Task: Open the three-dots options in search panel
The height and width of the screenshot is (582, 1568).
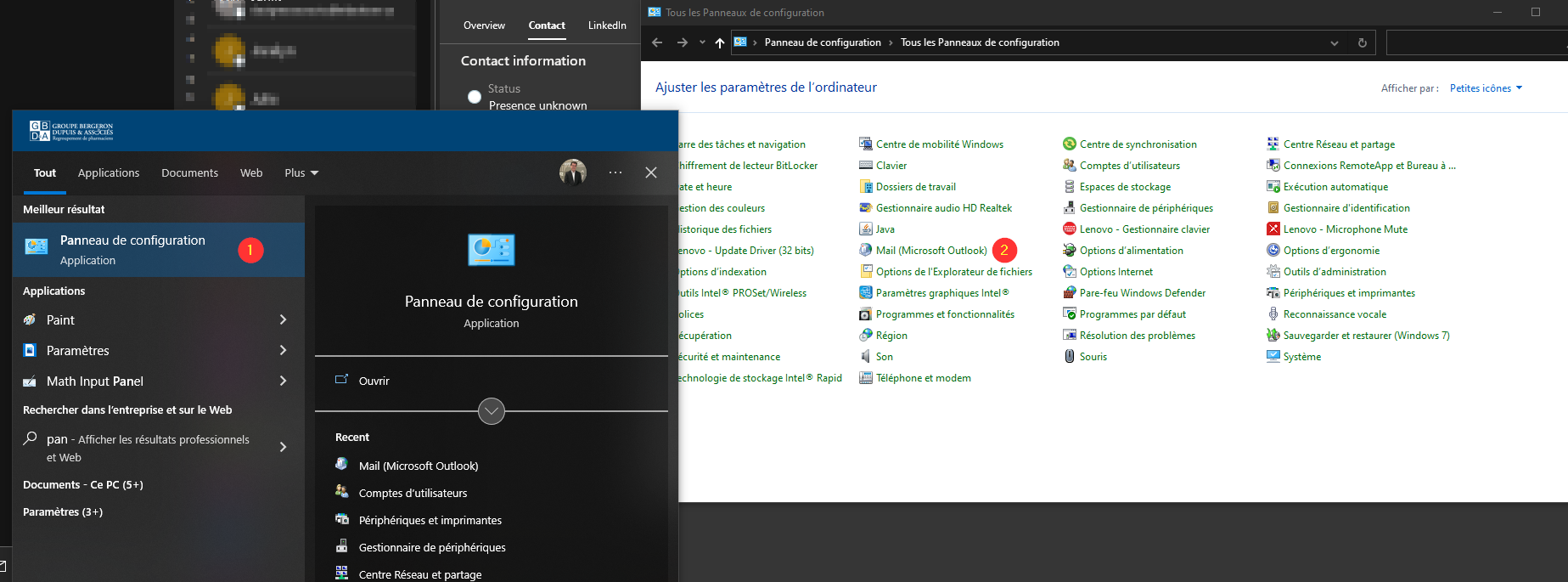Action: pyautogui.click(x=615, y=172)
